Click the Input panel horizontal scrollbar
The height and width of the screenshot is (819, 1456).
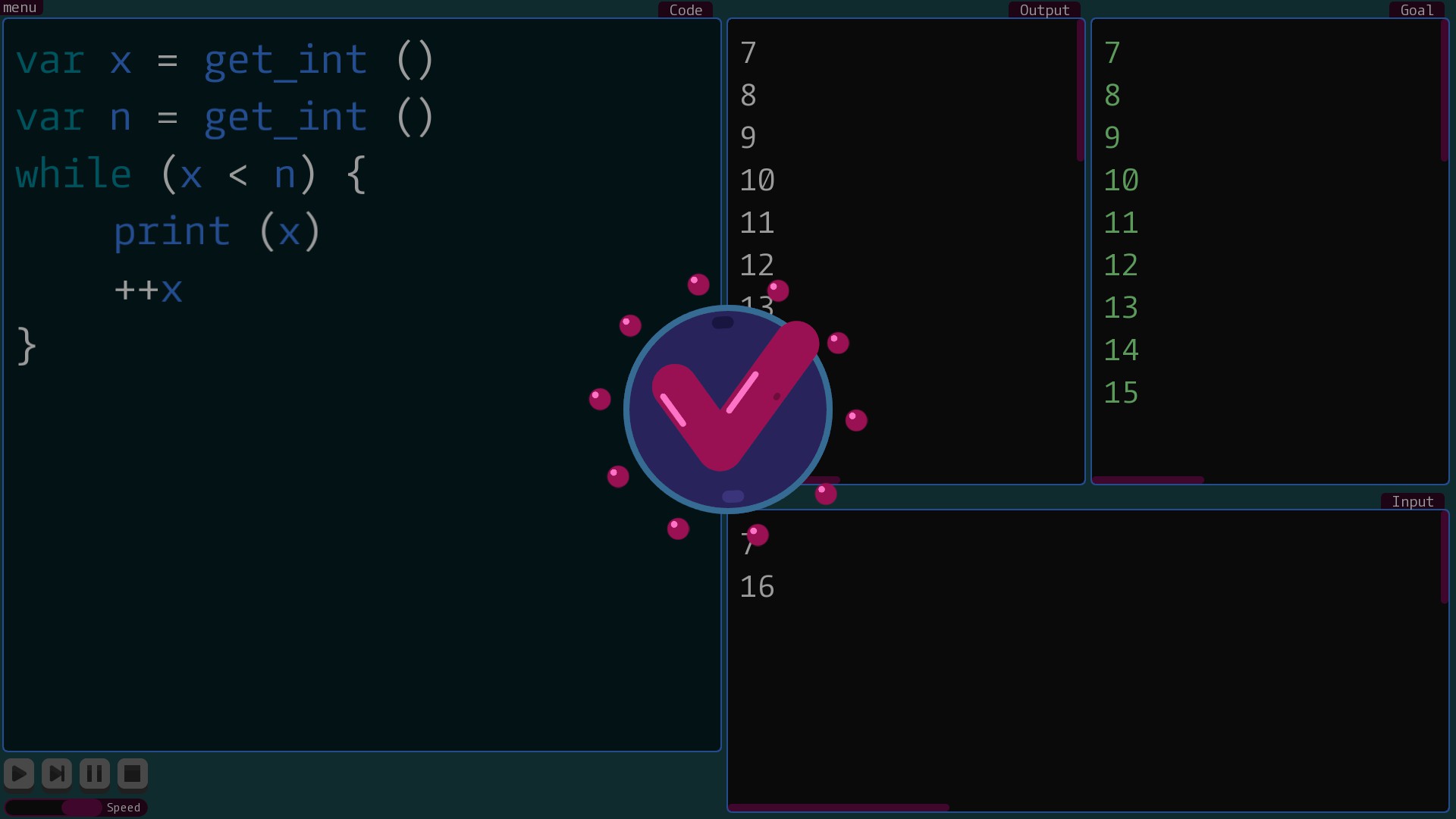click(x=838, y=808)
